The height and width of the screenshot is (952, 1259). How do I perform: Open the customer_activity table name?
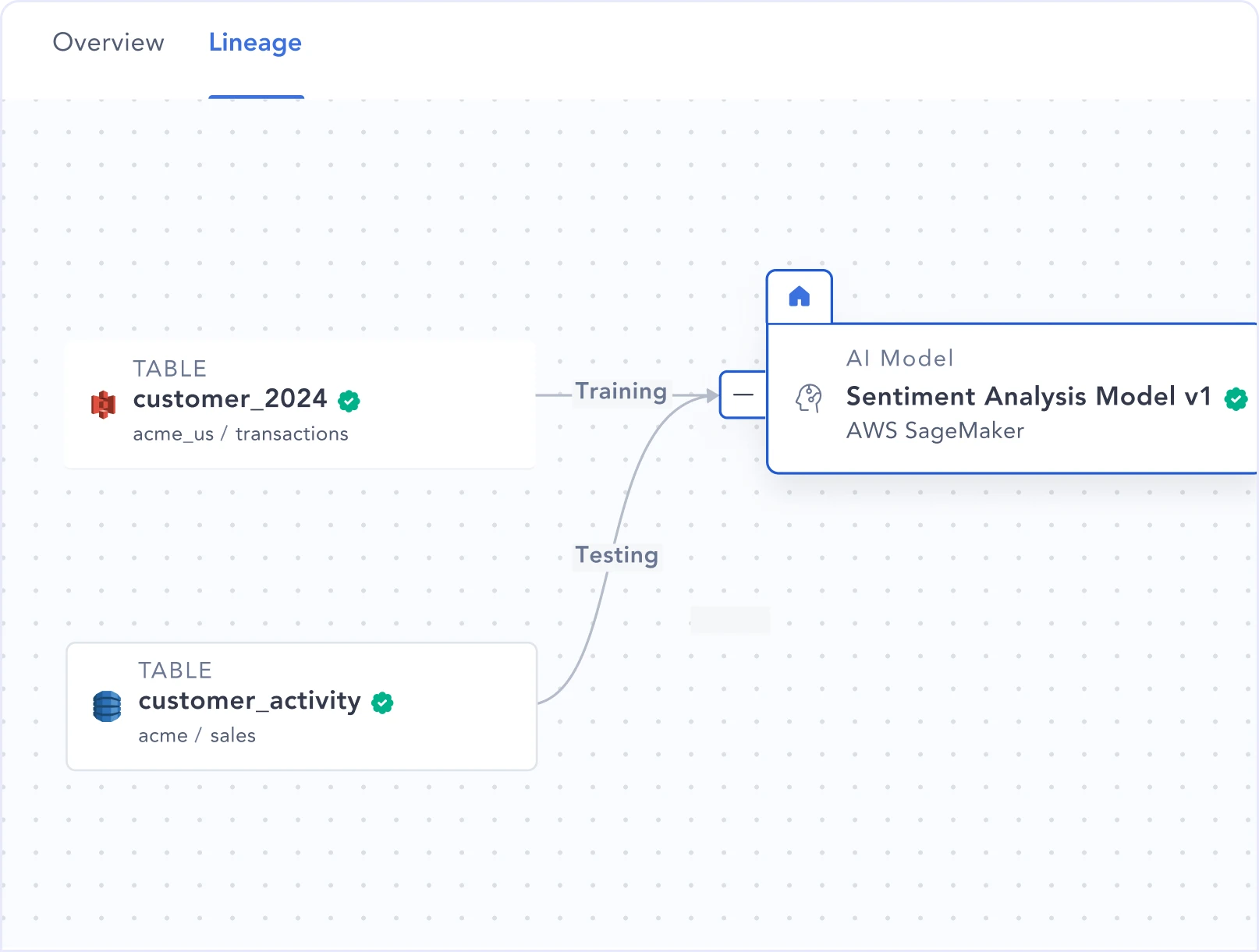point(250,700)
